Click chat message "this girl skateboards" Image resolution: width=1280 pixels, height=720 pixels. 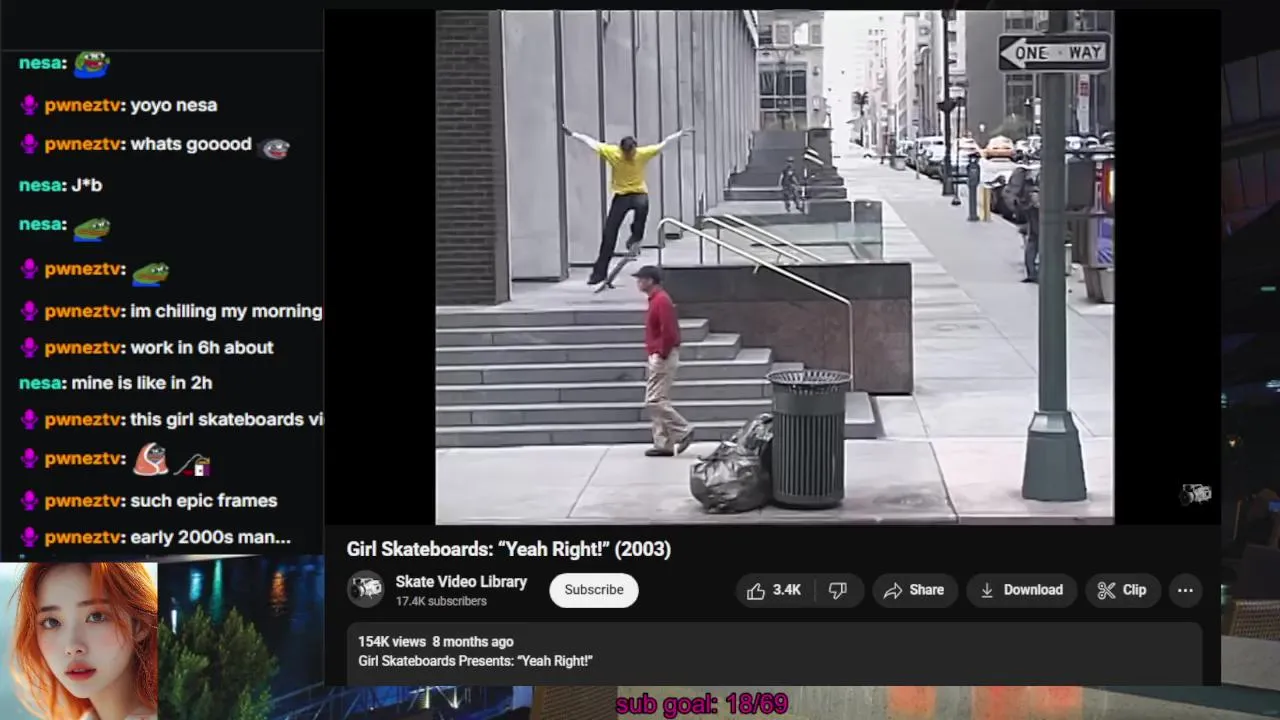pos(226,419)
